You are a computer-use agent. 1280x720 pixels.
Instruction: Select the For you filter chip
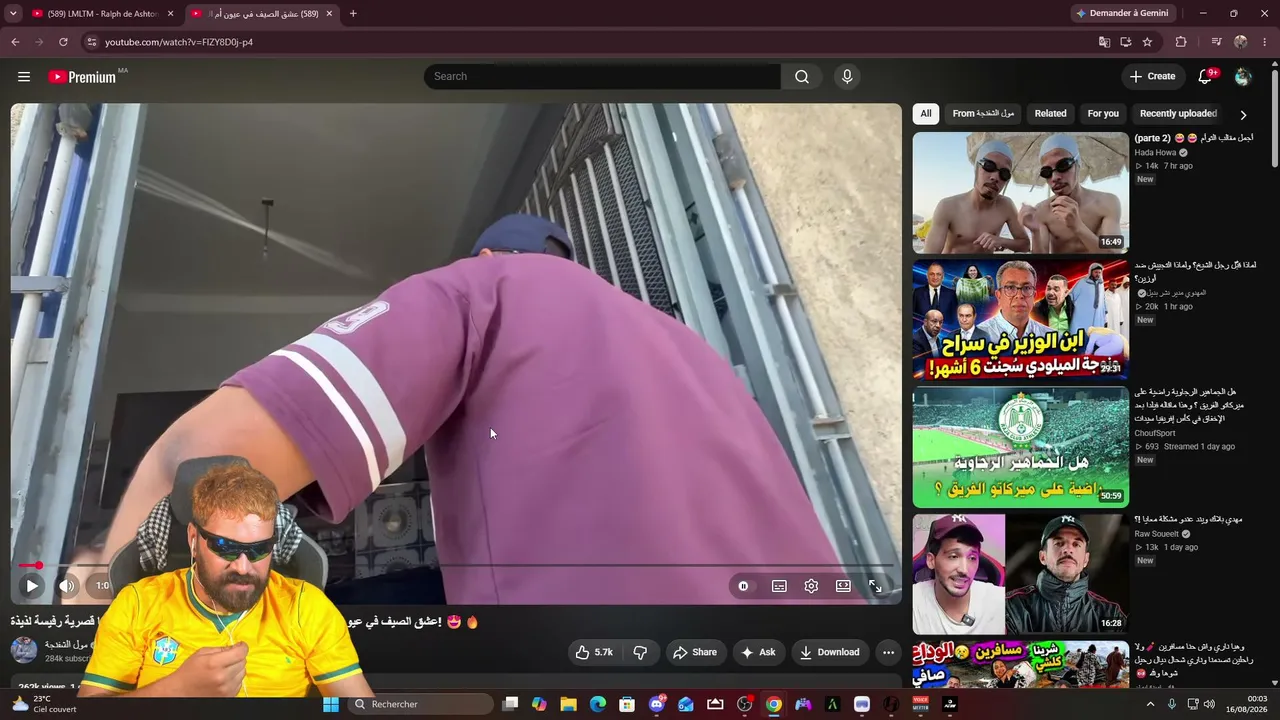click(1103, 114)
